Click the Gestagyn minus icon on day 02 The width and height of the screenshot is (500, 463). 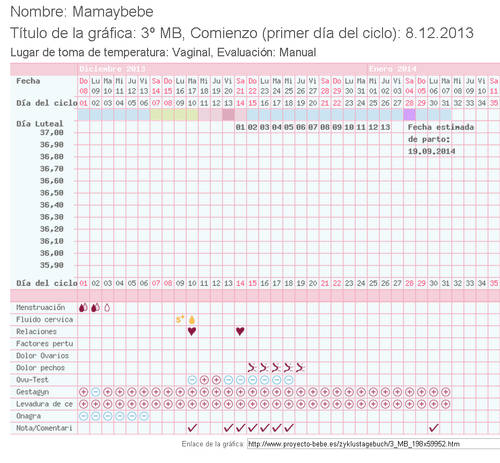95,392
